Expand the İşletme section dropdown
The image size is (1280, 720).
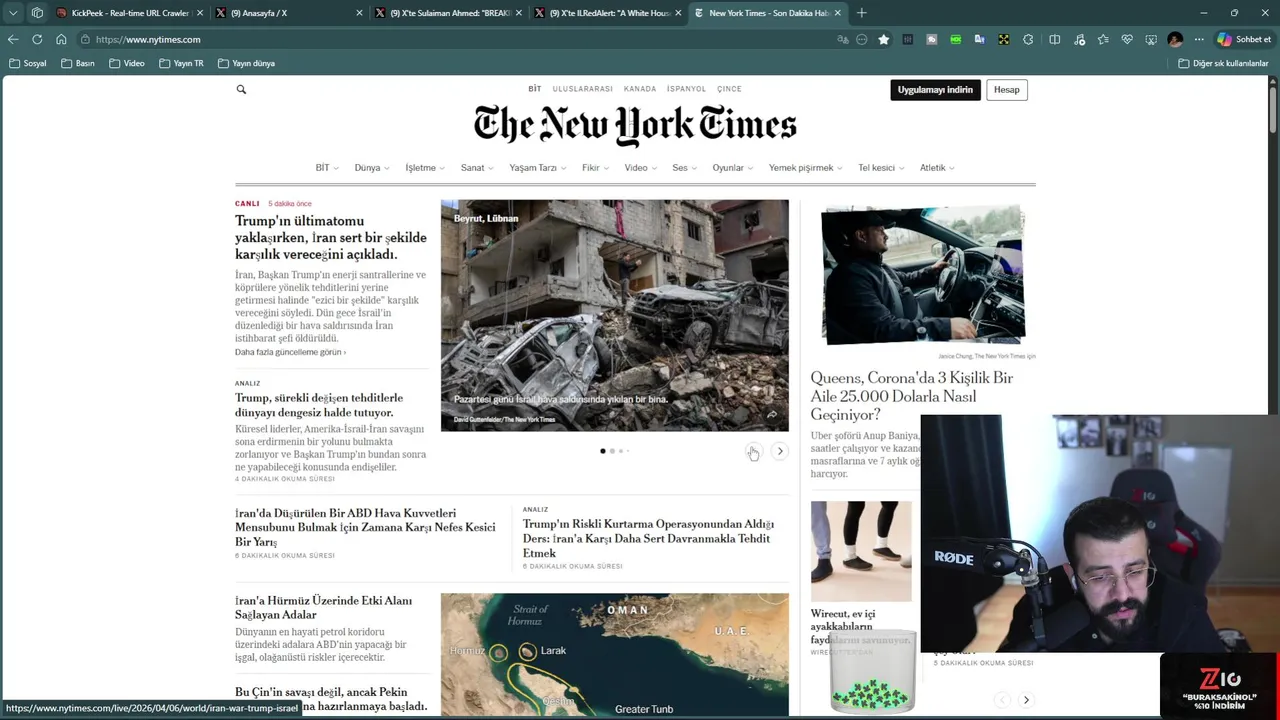425,168
